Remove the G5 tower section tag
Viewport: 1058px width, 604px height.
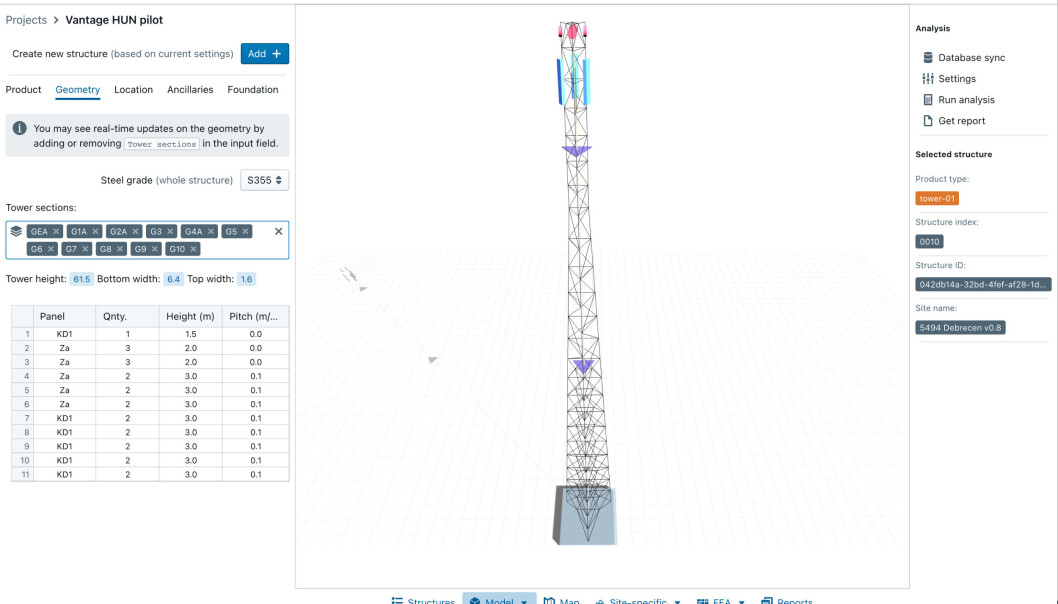click(246, 231)
